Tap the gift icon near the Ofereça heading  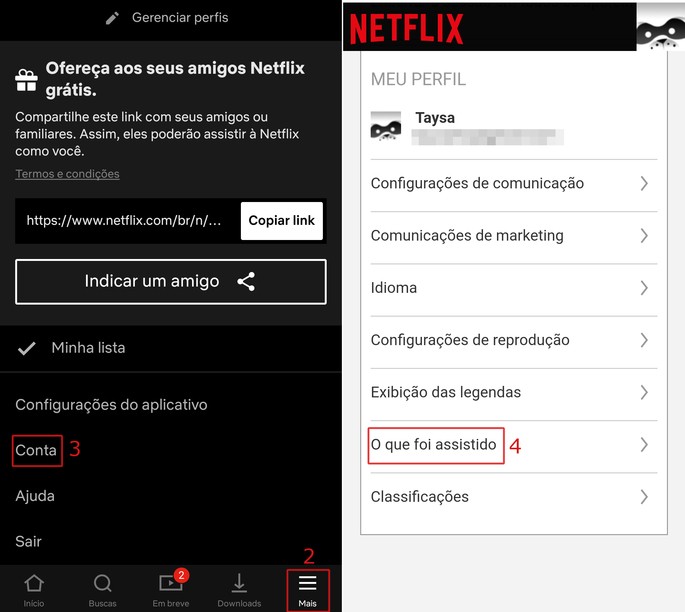point(26,79)
